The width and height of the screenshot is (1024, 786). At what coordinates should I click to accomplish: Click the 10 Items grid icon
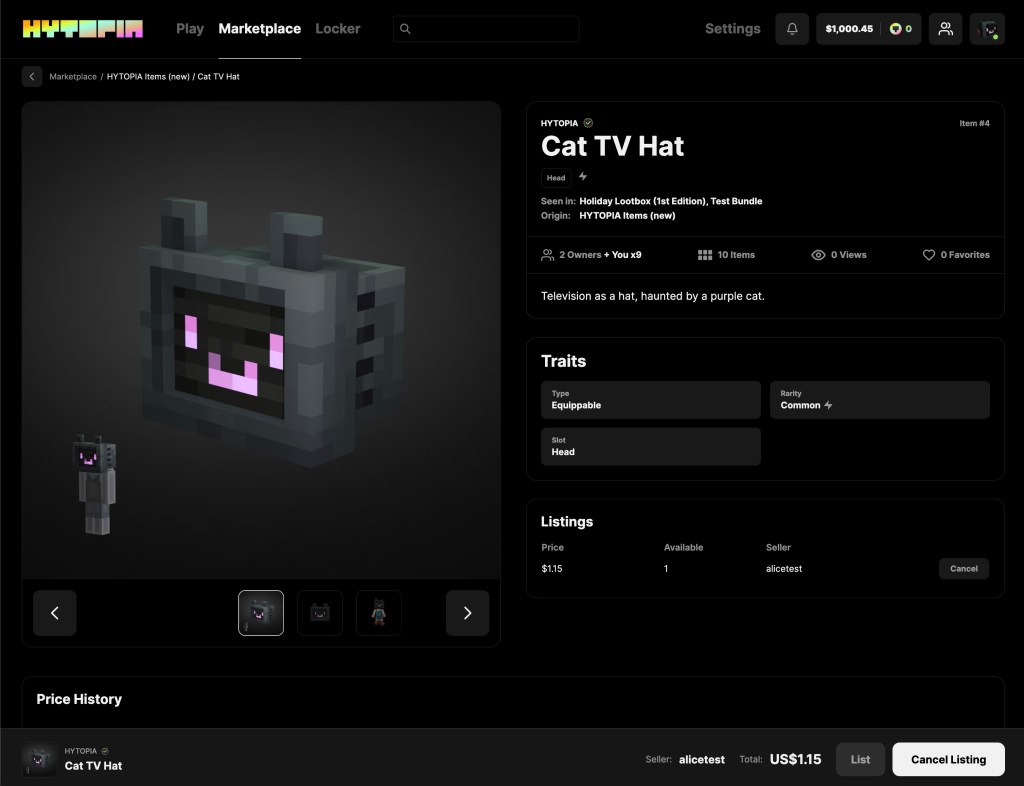[x=705, y=255]
